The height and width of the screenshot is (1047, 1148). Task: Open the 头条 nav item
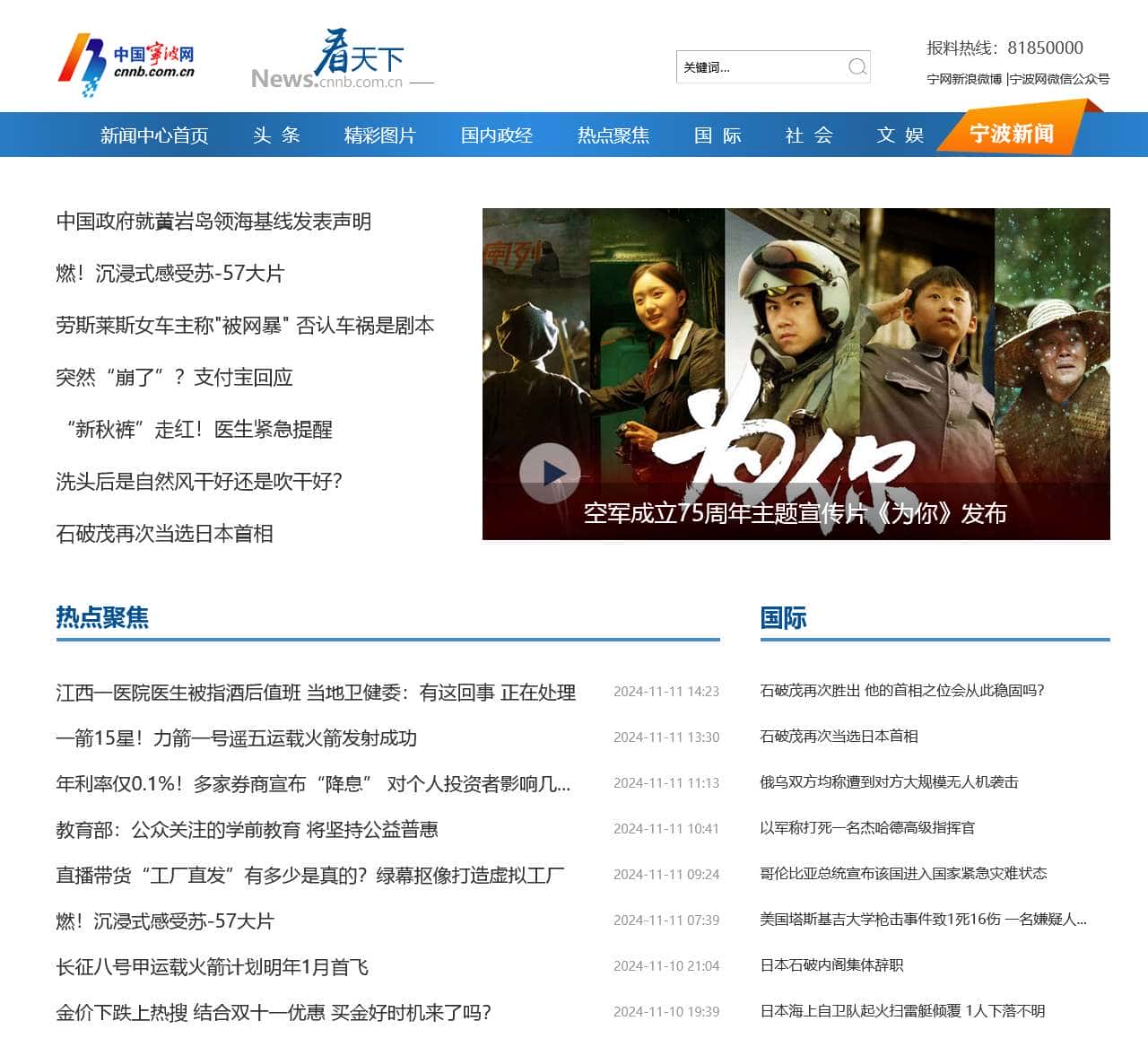[276, 135]
